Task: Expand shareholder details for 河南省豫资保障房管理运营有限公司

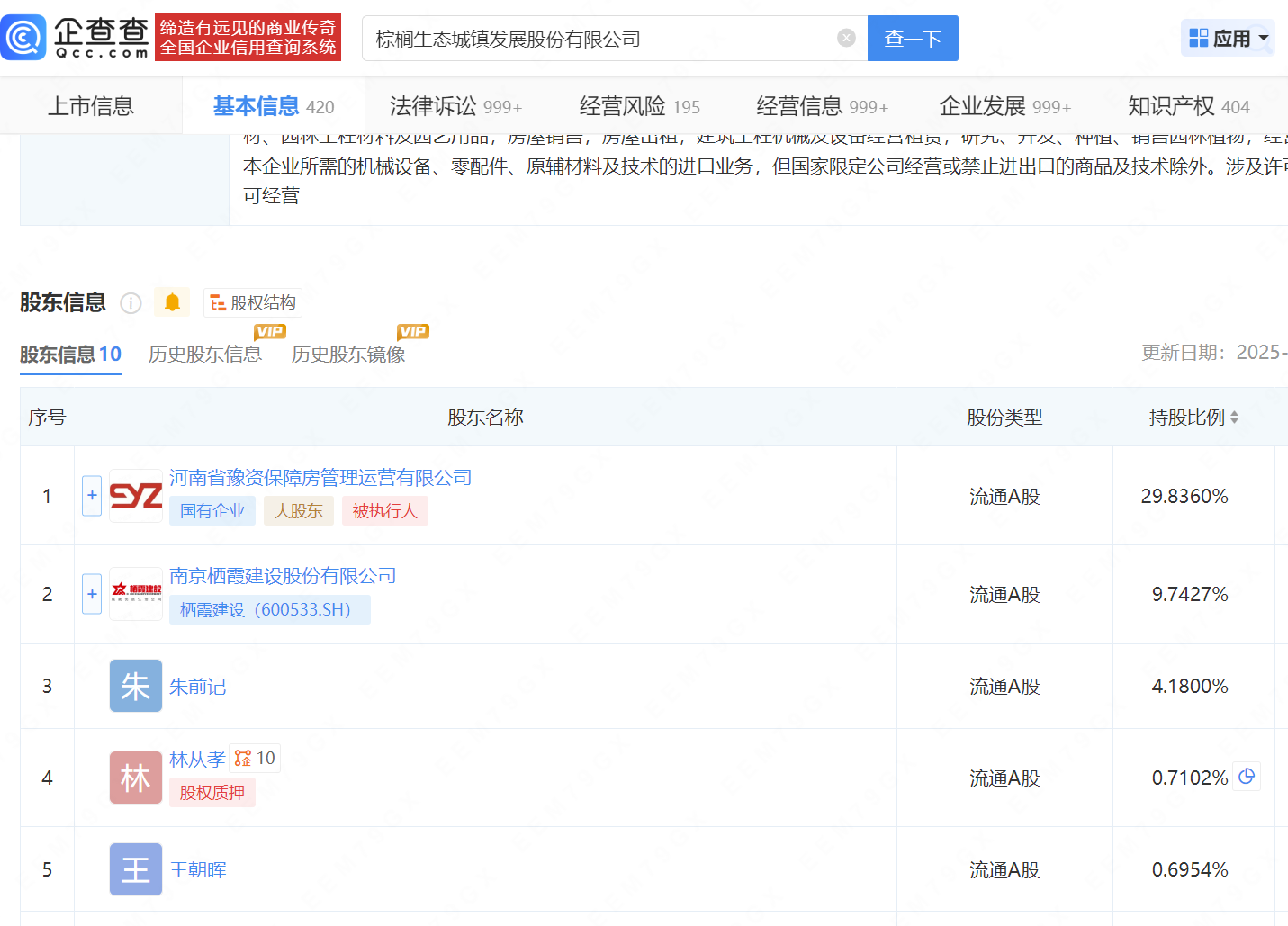Action: 91,495
